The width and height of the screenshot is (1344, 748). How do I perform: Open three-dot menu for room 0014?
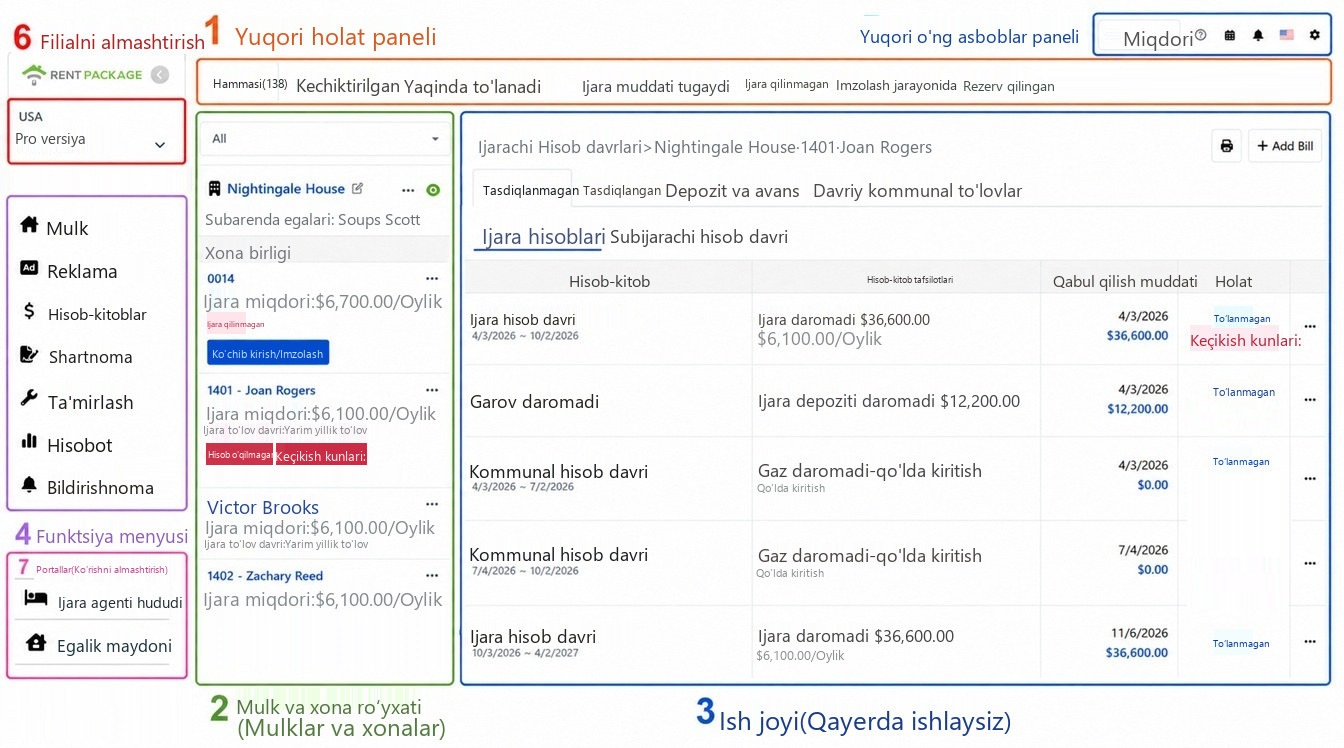coord(432,278)
